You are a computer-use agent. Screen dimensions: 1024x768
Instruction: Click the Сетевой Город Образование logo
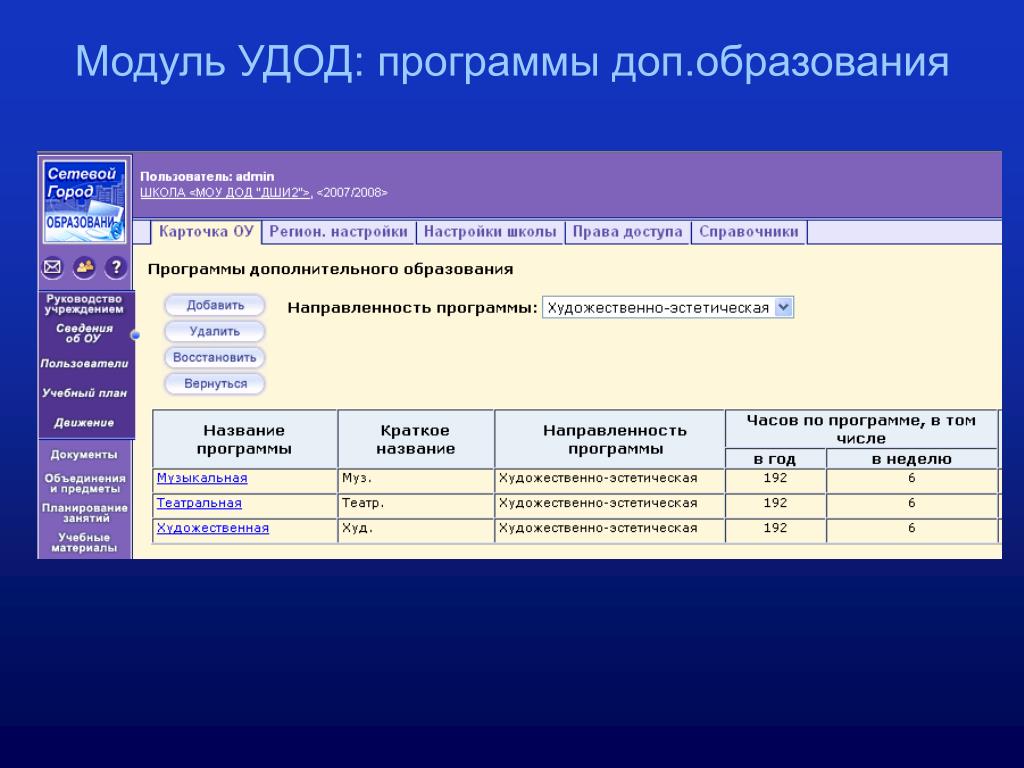(x=84, y=202)
